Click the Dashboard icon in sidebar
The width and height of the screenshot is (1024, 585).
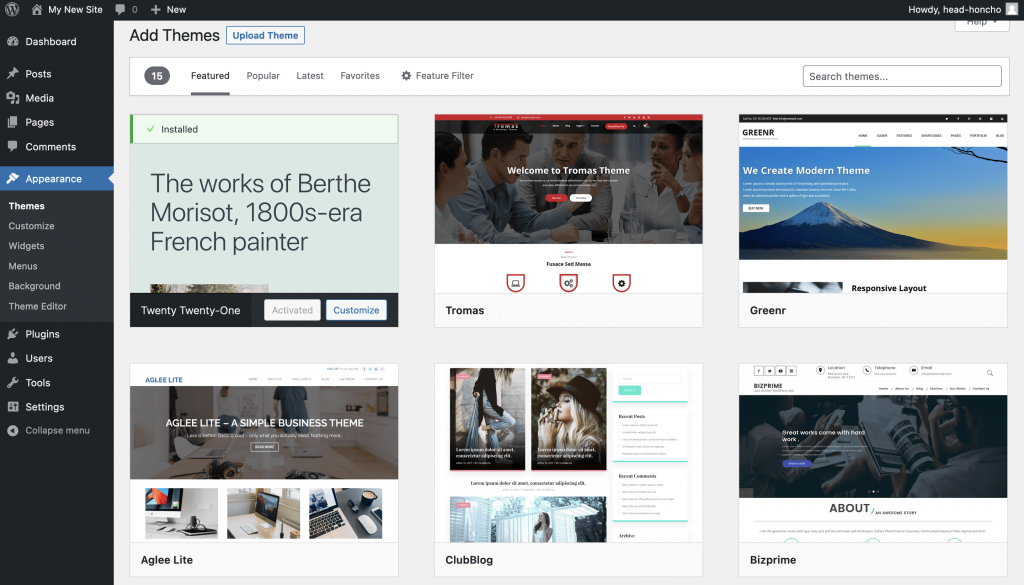13,42
